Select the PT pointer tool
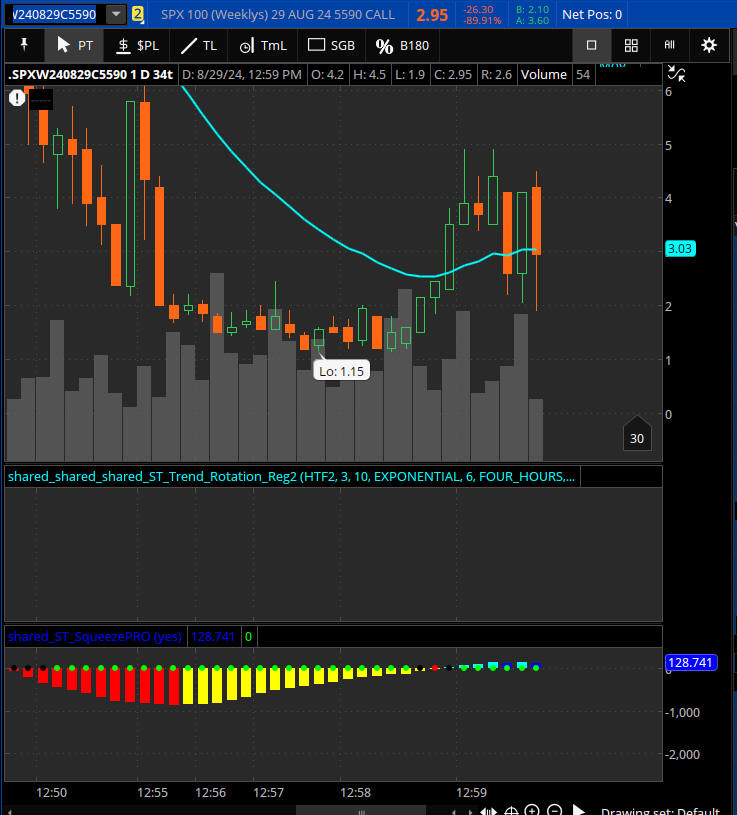Viewport: 737px width, 815px height. pos(74,45)
